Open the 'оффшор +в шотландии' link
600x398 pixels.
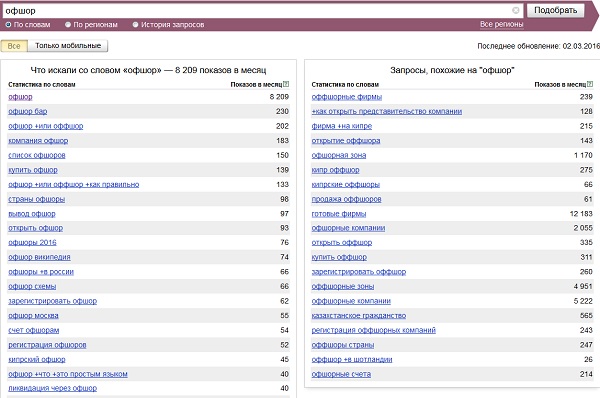pos(352,359)
